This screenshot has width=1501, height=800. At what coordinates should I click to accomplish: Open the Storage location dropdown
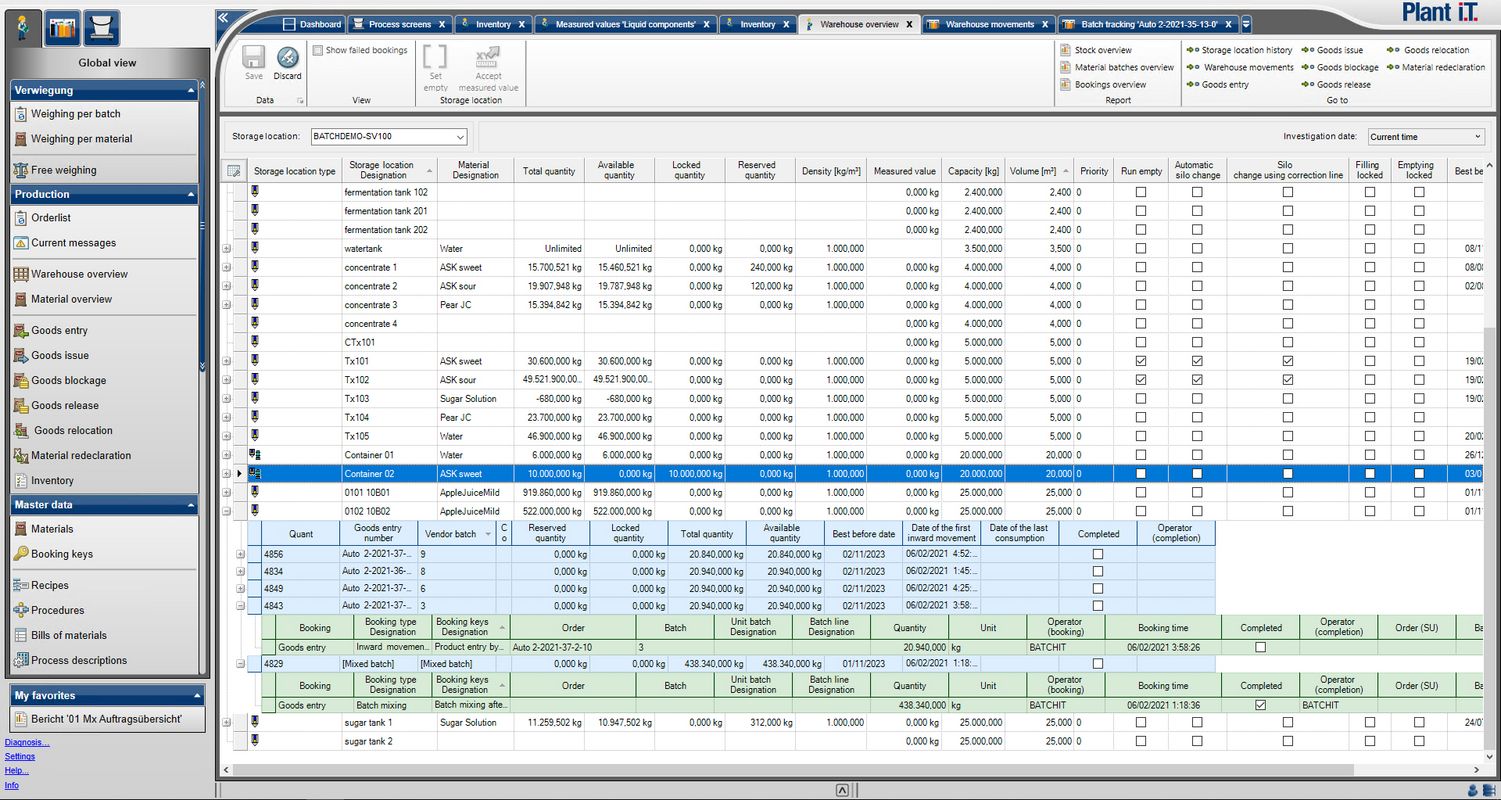click(460, 136)
